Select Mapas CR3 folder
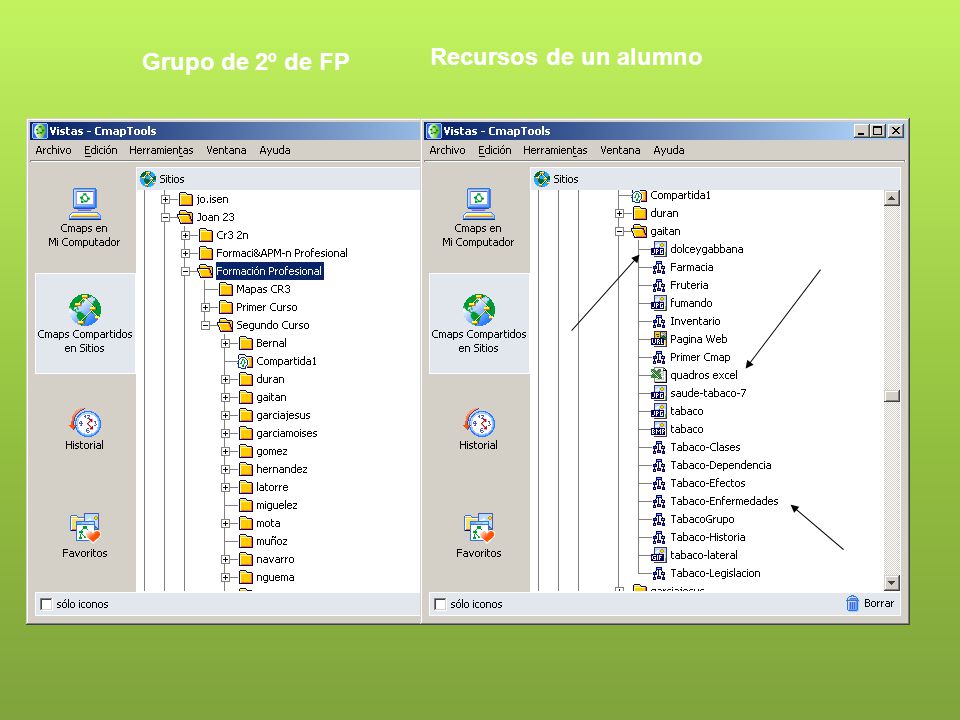Screen dimensions: 960x720 point(255,289)
